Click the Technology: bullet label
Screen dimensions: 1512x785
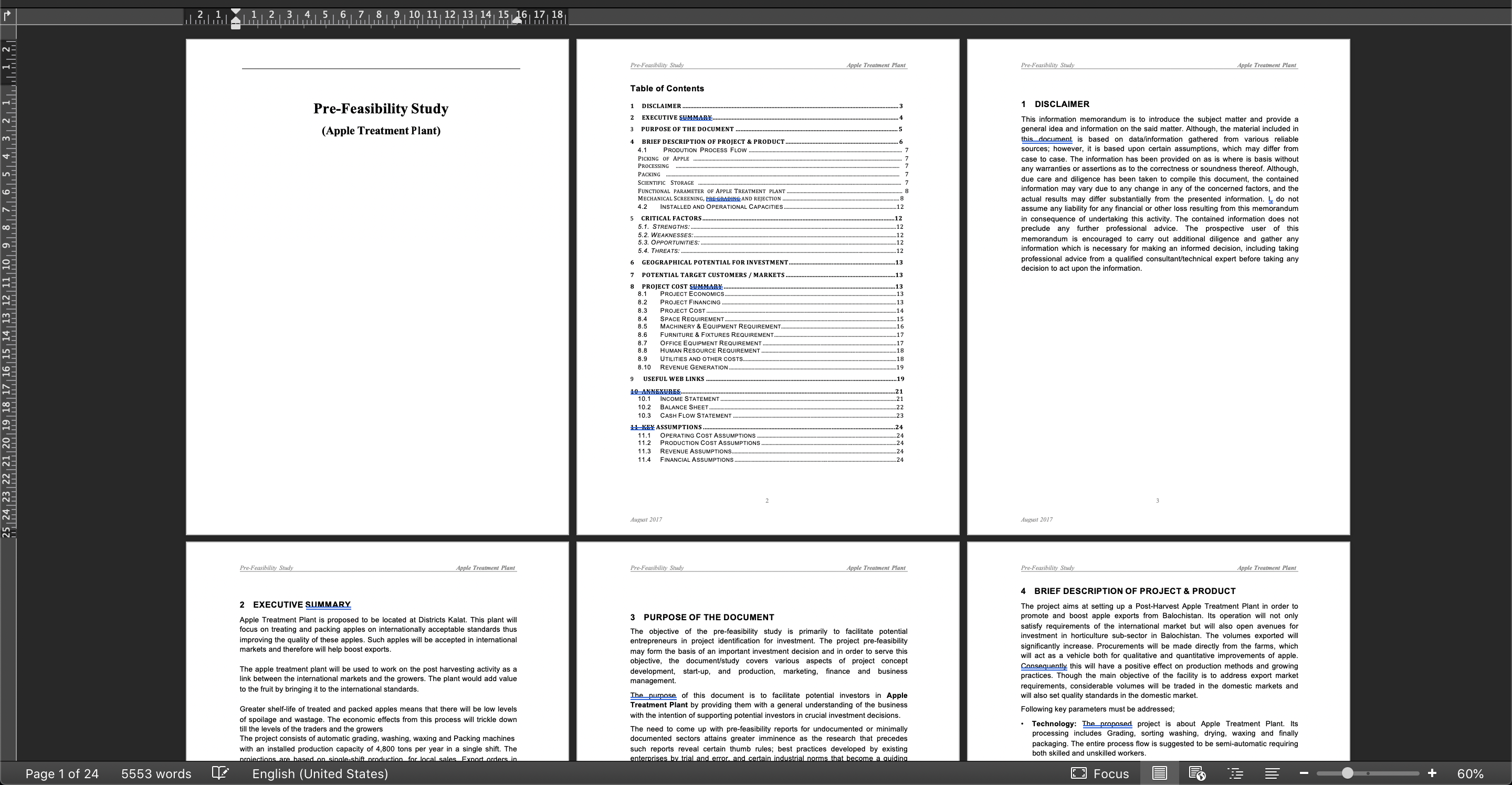point(1054,724)
